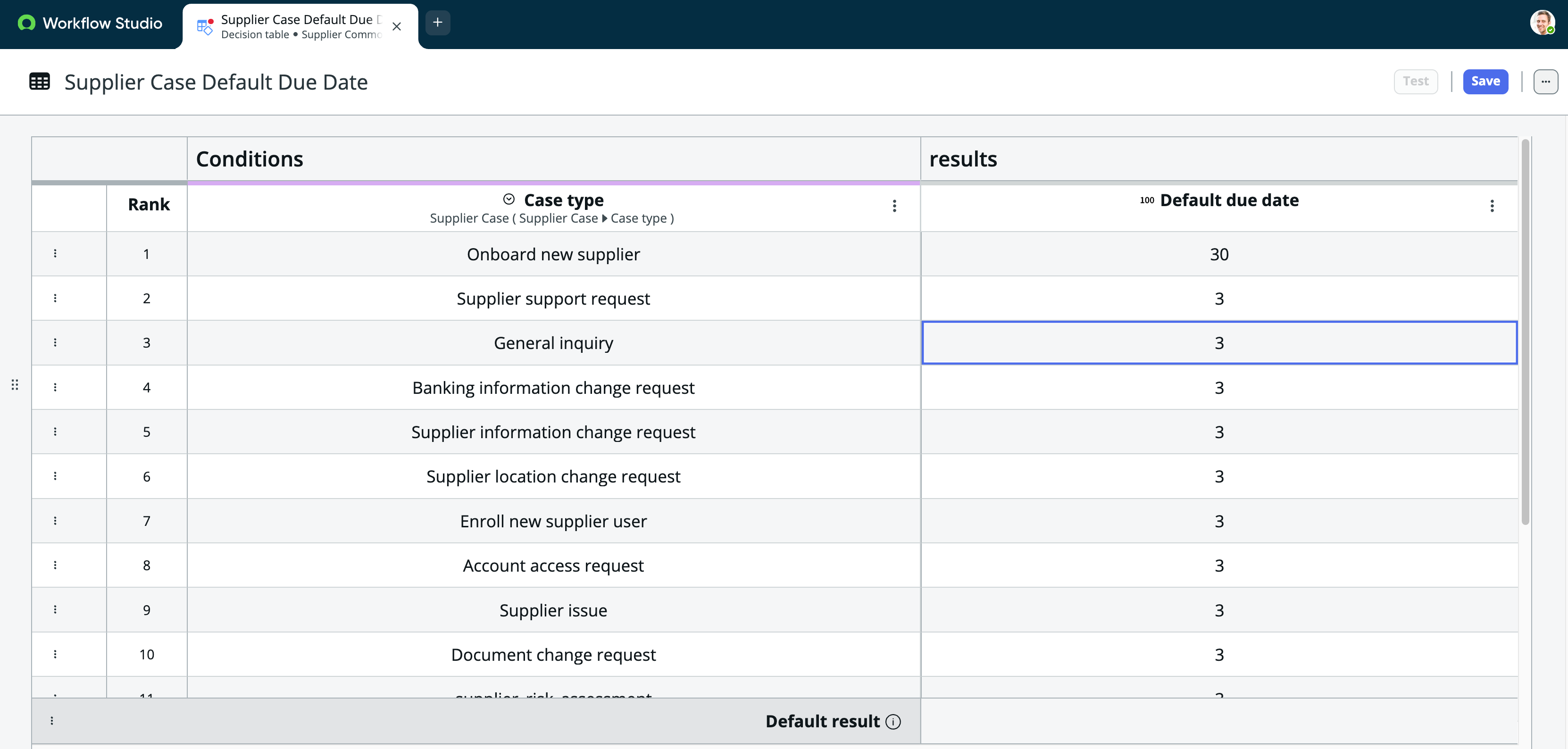Screen dimensions: 1568x749
Task: Go to Workflow Studio home tab
Action: [90, 23]
